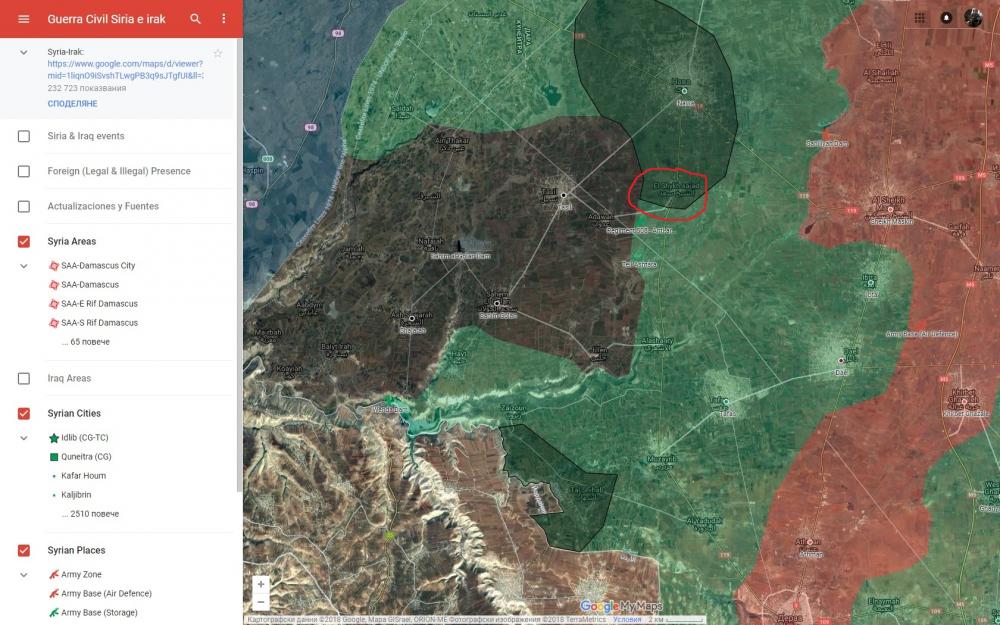
Task: Collapse the Syrian Cities item list
Action: (24, 438)
